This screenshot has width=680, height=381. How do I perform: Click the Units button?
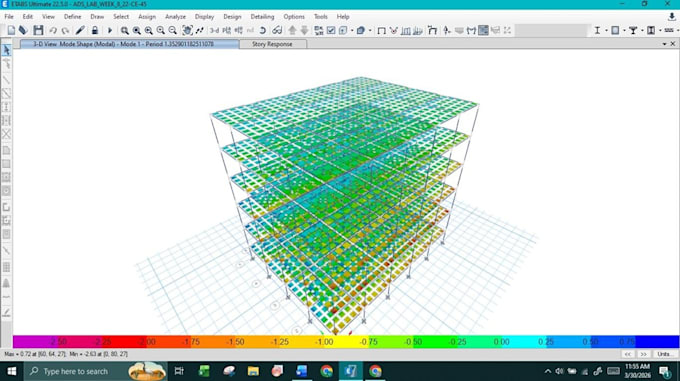tap(665, 354)
